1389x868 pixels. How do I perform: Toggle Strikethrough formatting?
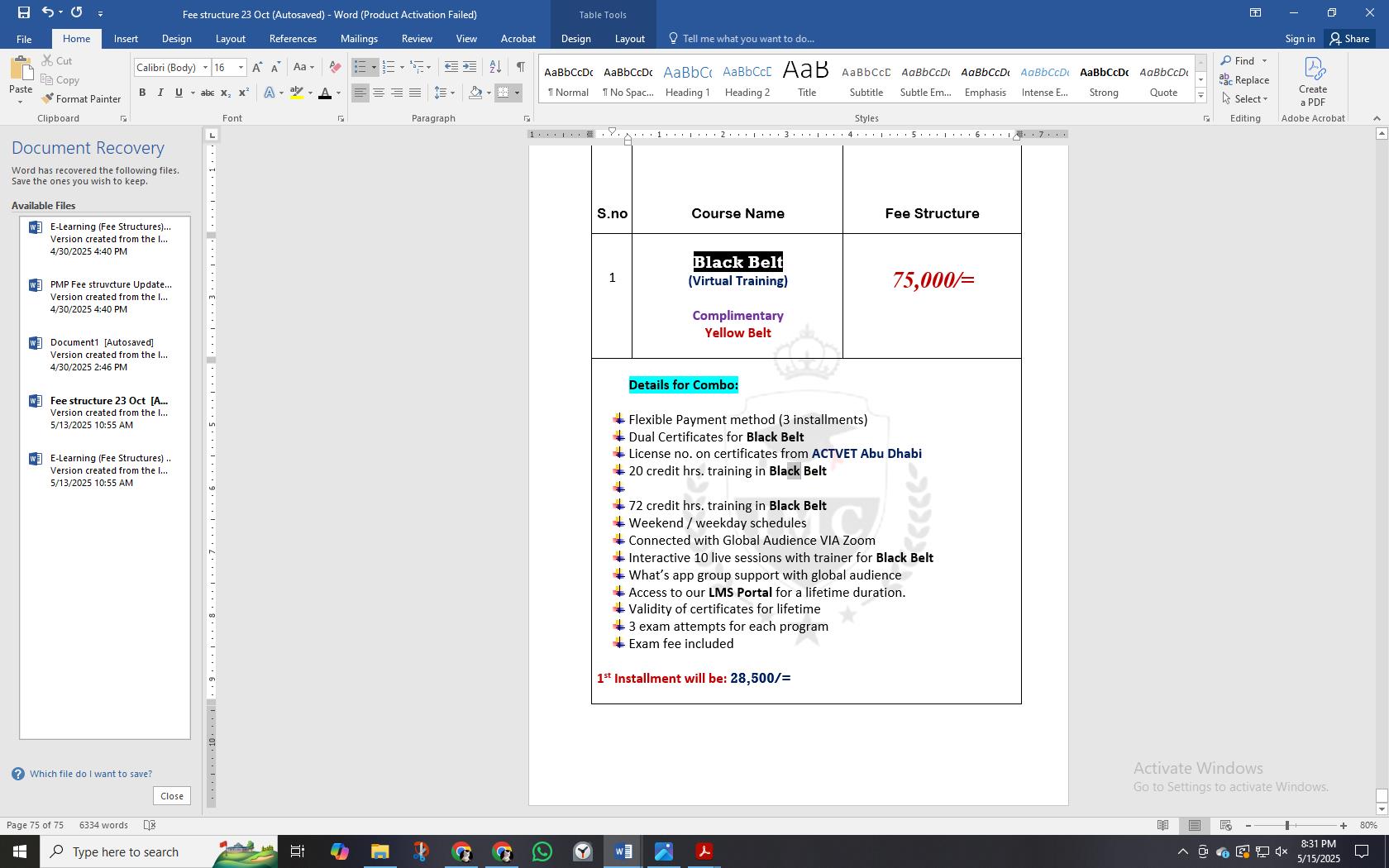[x=208, y=93]
